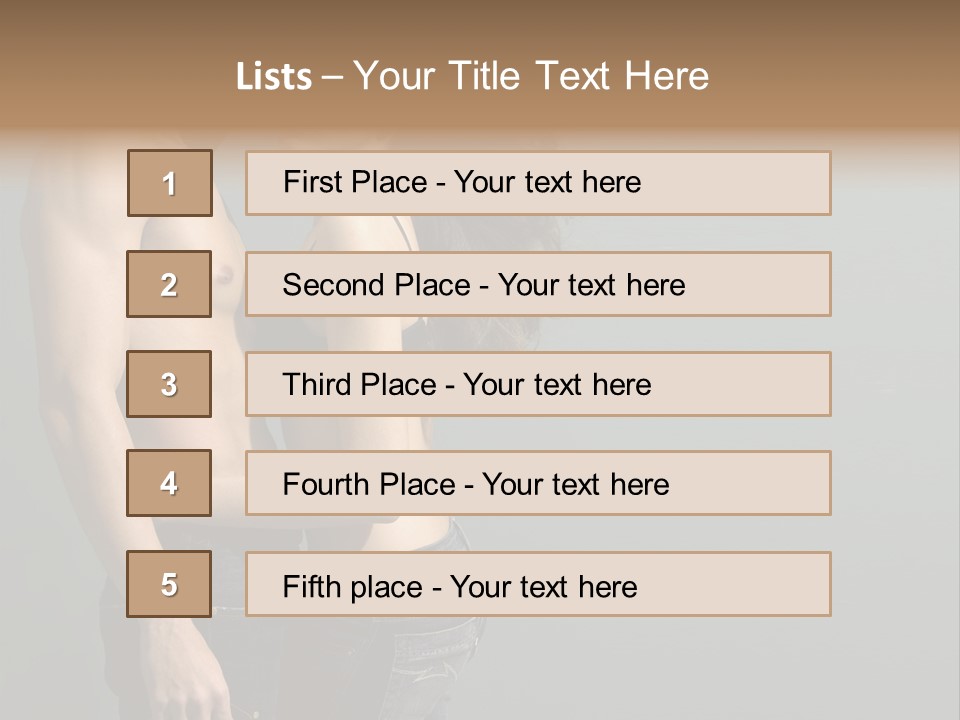Click Your Title Text Here in heading
Screen dimensions: 960x720
531,76
